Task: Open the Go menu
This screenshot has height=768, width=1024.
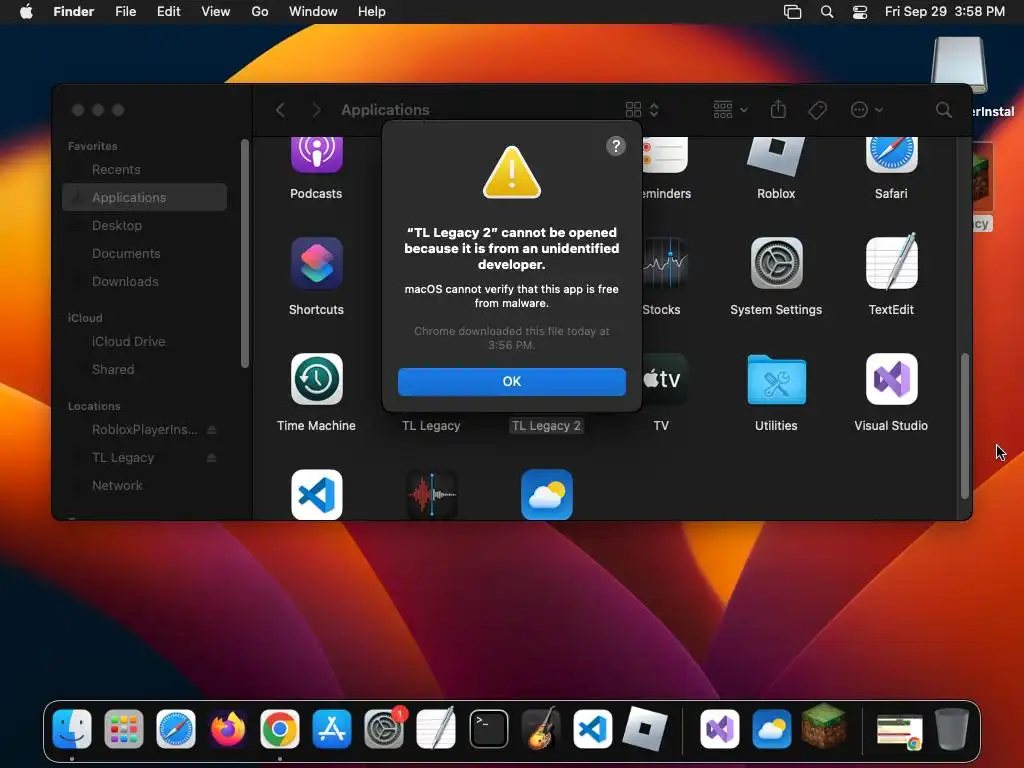Action: tap(260, 12)
